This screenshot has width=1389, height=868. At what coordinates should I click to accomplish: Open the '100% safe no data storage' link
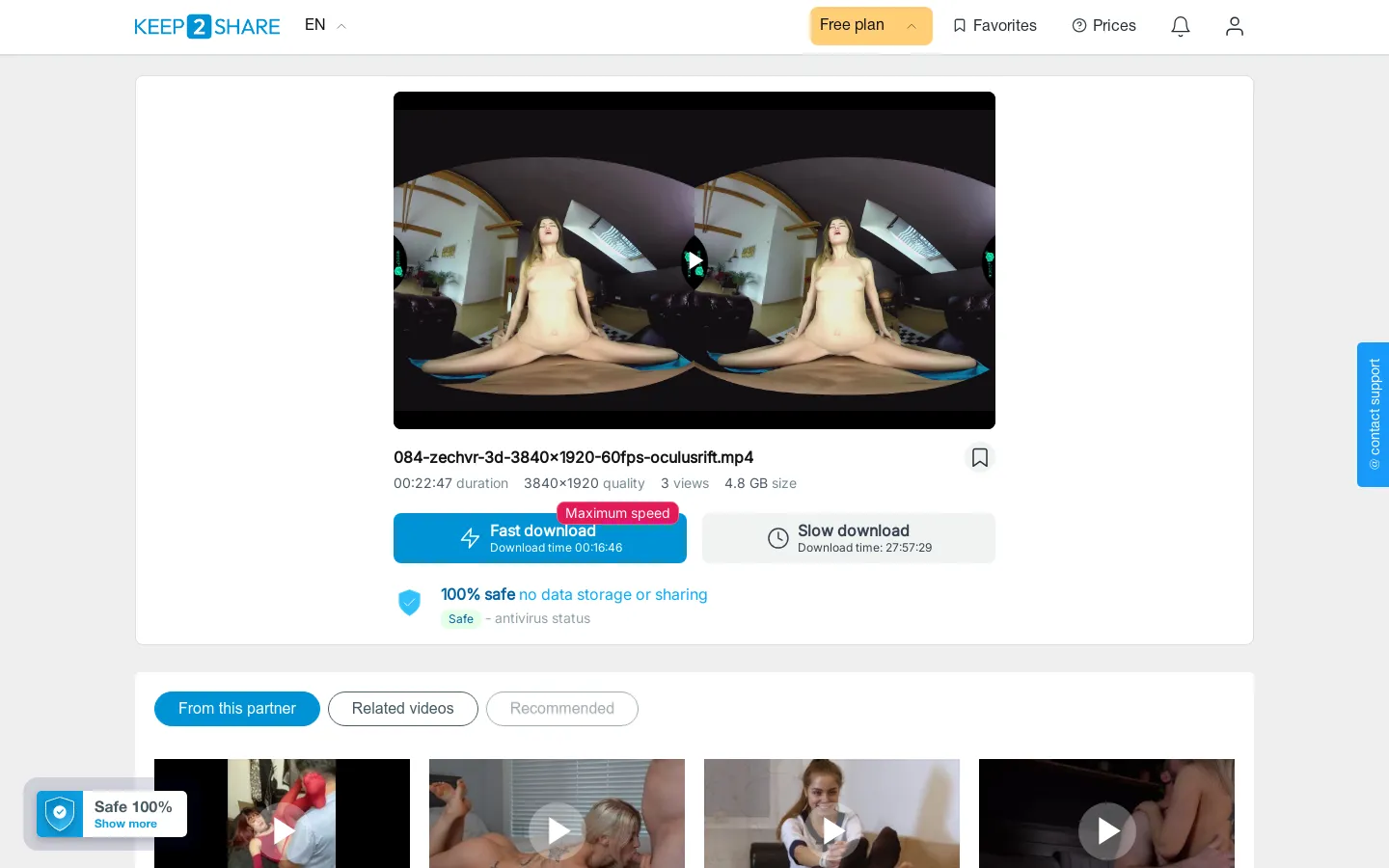point(574,594)
